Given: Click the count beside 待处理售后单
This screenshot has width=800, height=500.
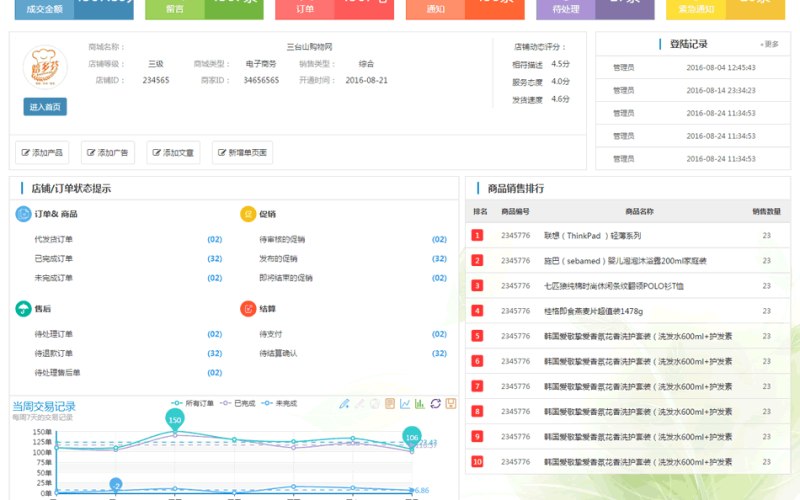Looking at the screenshot, I should tap(215, 373).
